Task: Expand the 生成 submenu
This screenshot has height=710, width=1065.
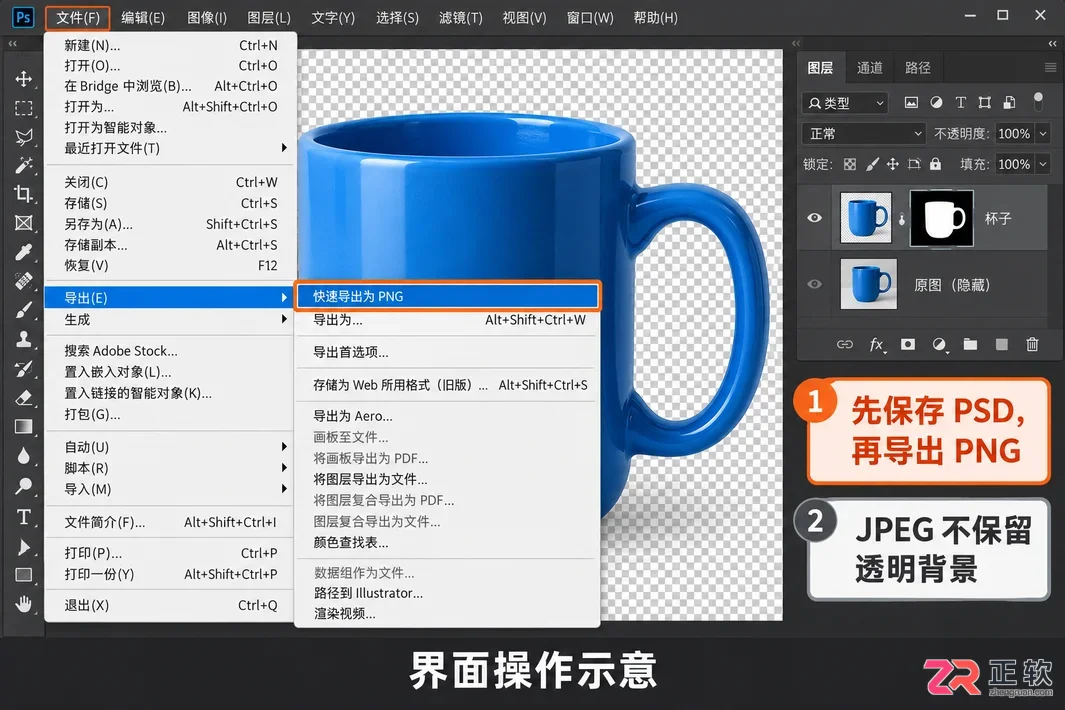Action: (x=170, y=319)
